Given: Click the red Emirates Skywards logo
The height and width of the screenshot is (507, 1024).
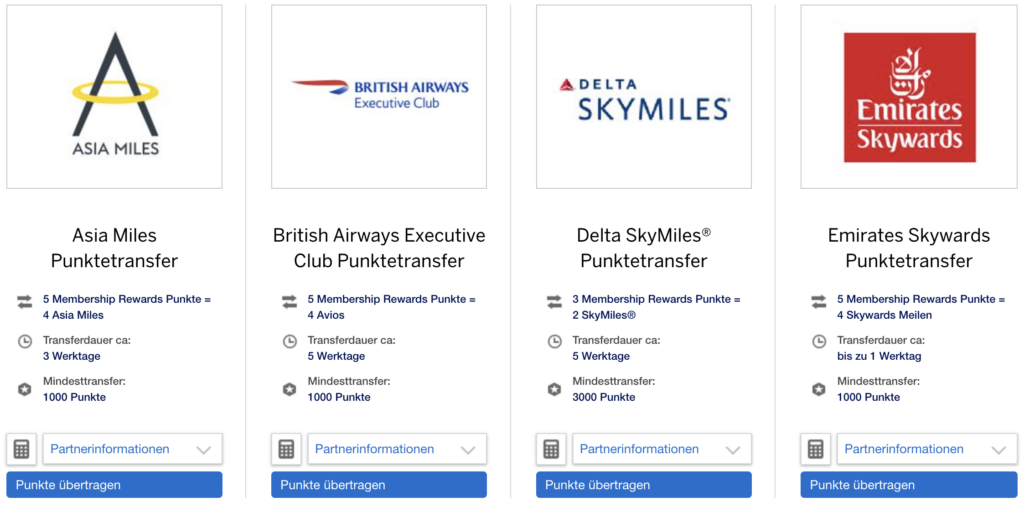Looking at the screenshot, I should 909,97.
